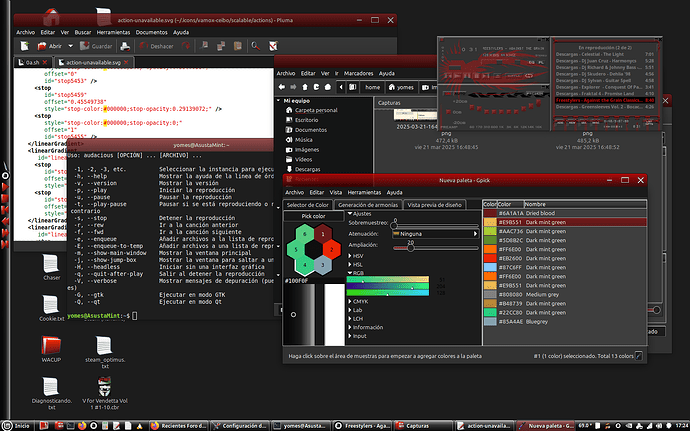This screenshot has width=690, height=431.
Task: Click the eject button in Audacious
Action: [497, 76]
